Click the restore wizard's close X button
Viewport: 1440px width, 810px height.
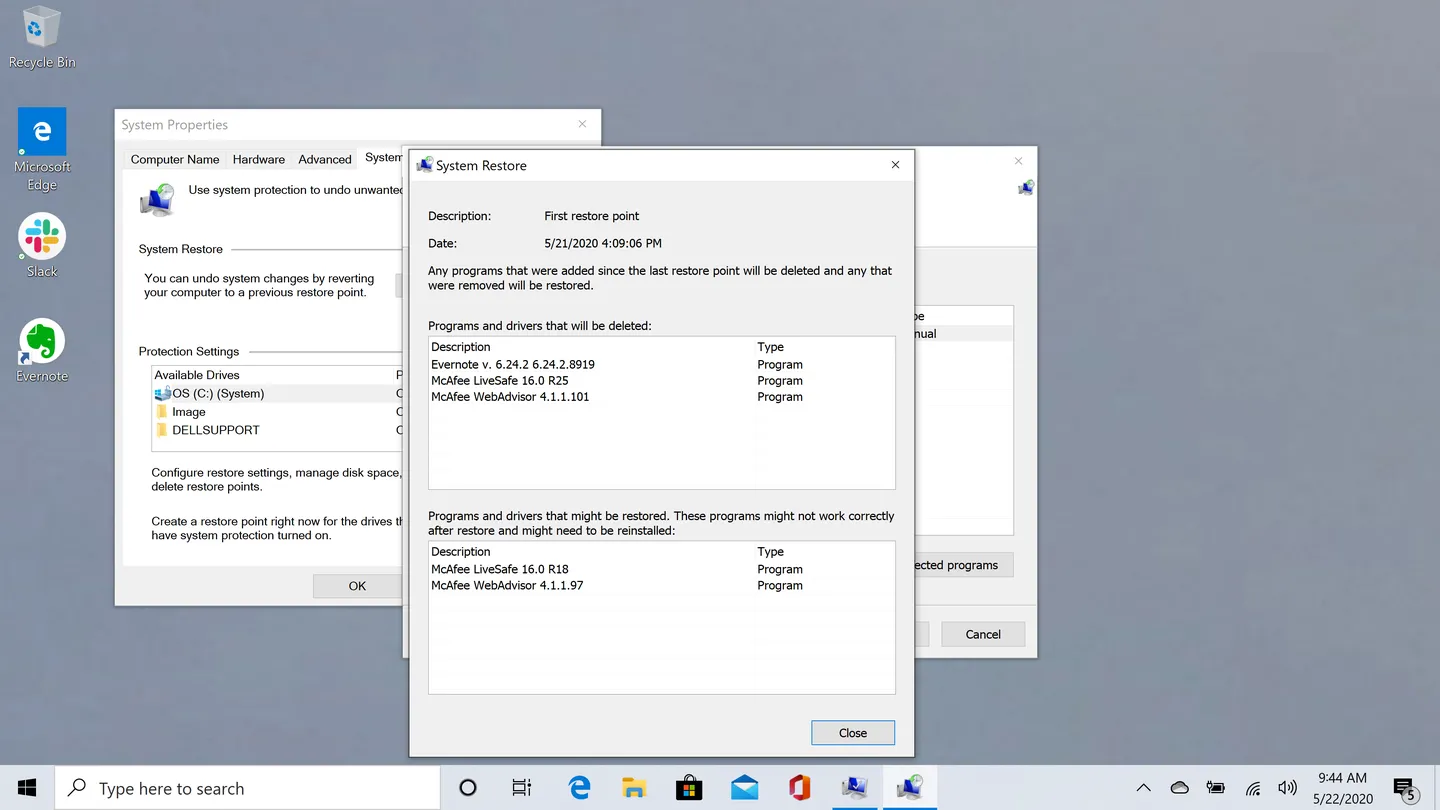(x=1018, y=161)
